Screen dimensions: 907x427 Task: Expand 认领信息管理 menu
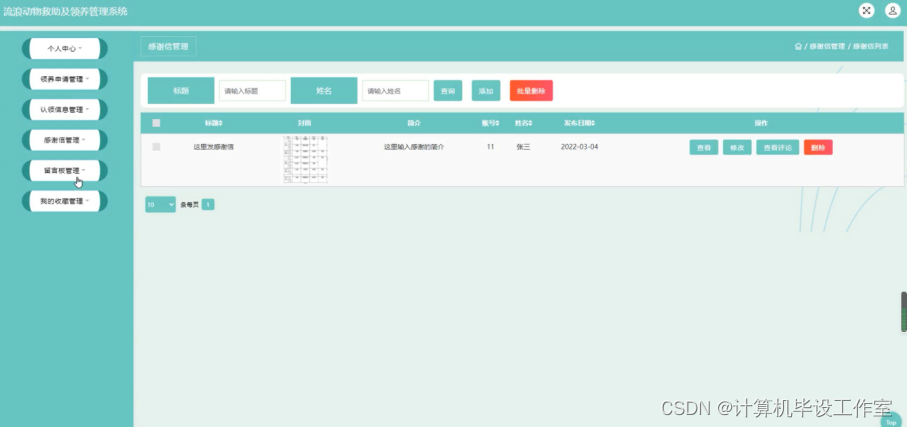pyautogui.click(x=65, y=109)
